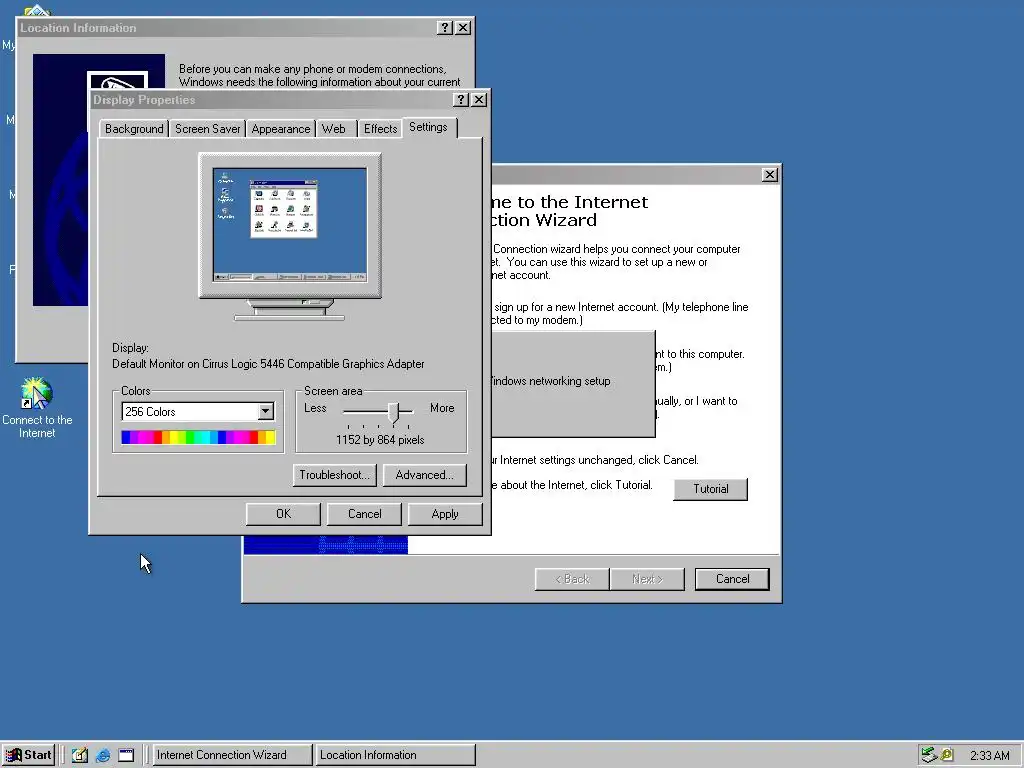
Task: Expand the Colors dropdown showing 256 Colors
Action: coord(265,411)
